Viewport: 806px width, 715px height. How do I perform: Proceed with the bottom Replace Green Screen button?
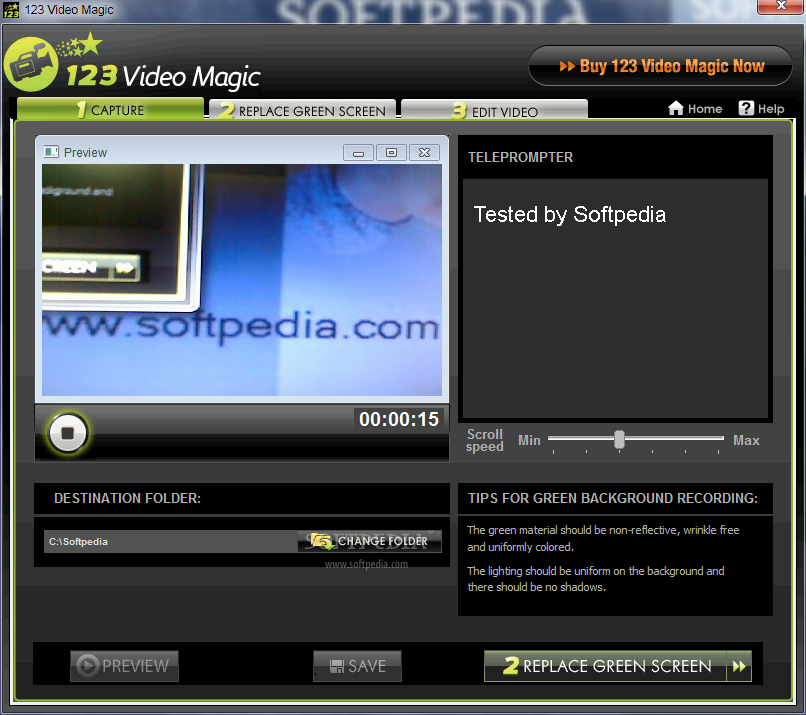[x=618, y=666]
